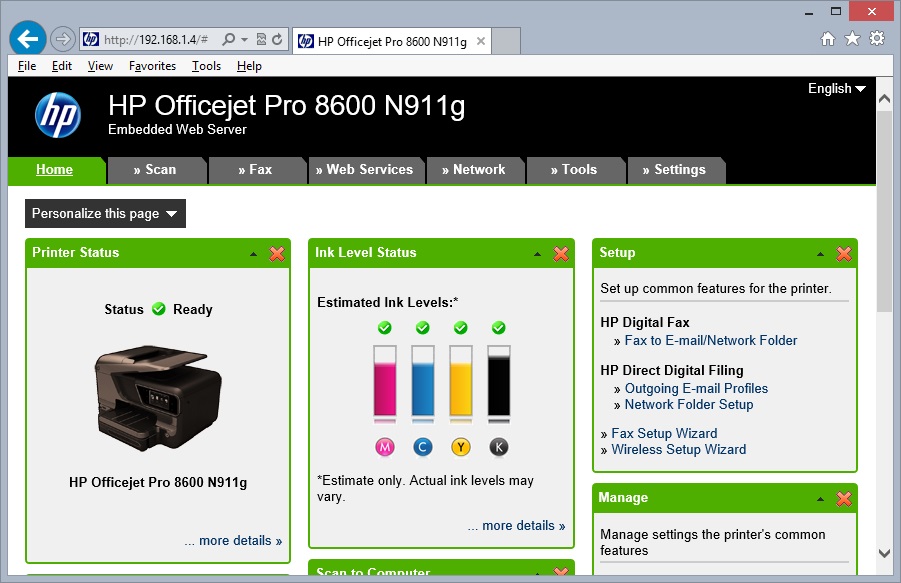The height and width of the screenshot is (583, 901).
Task: Click the yellow ink level bar
Action: (x=461, y=380)
